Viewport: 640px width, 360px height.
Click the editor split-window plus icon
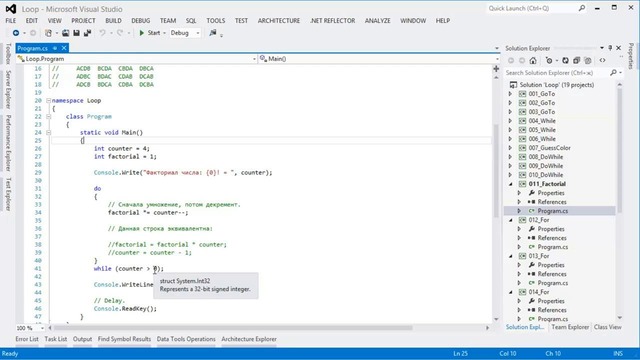click(496, 69)
